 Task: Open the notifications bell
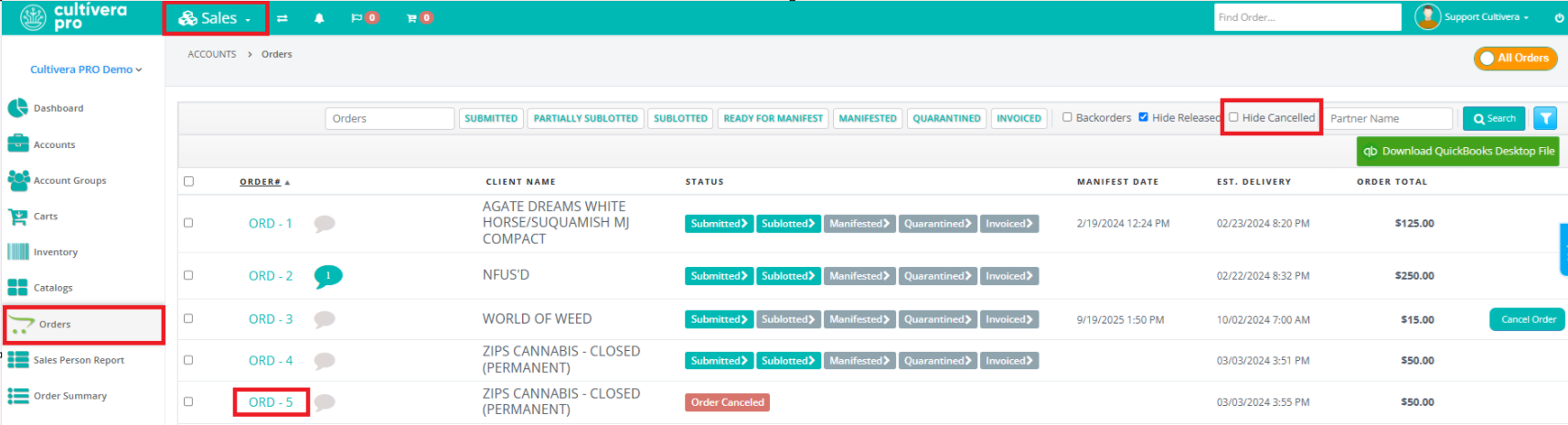pos(319,18)
